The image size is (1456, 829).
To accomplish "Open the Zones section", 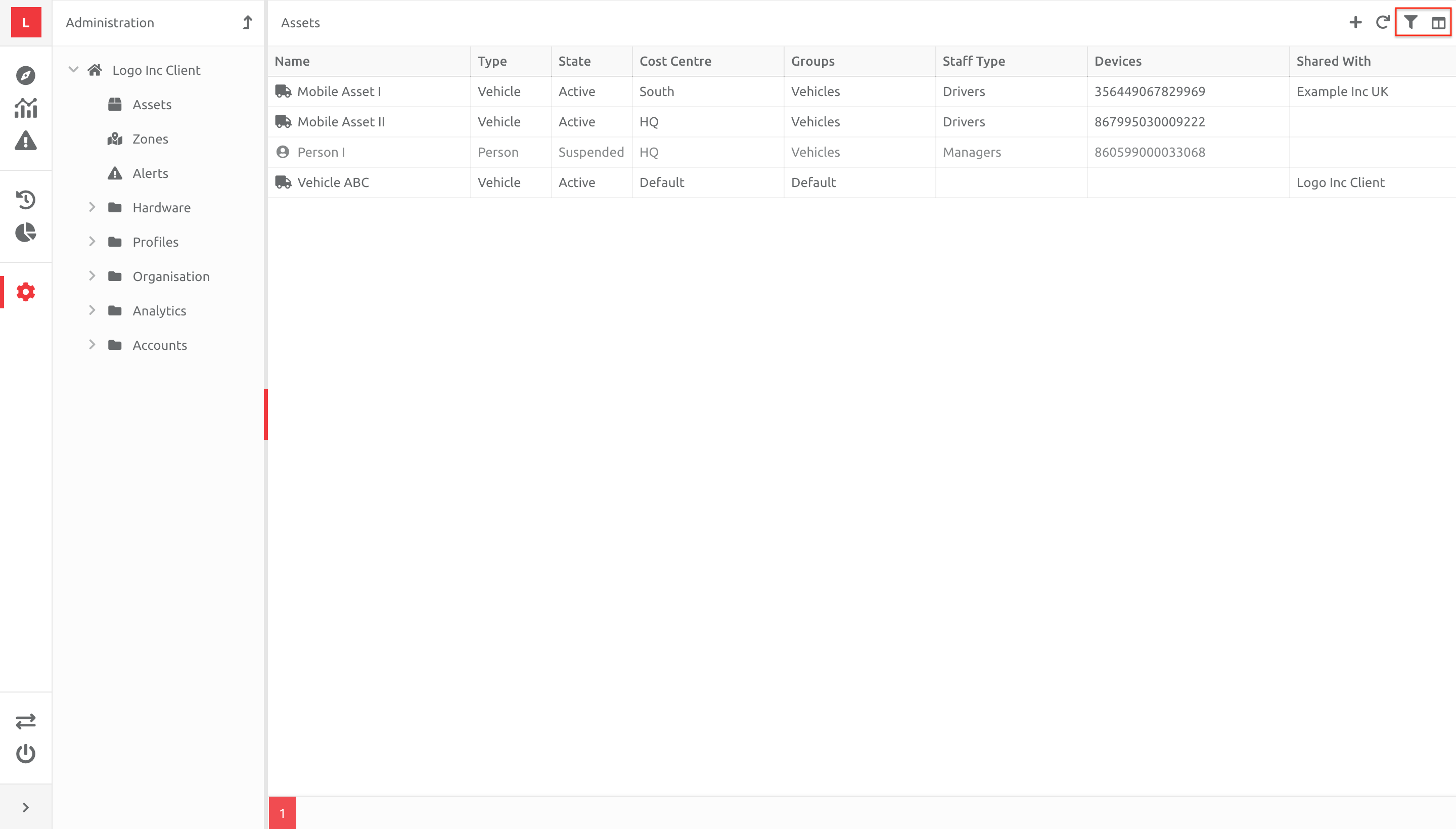I will coord(150,139).
